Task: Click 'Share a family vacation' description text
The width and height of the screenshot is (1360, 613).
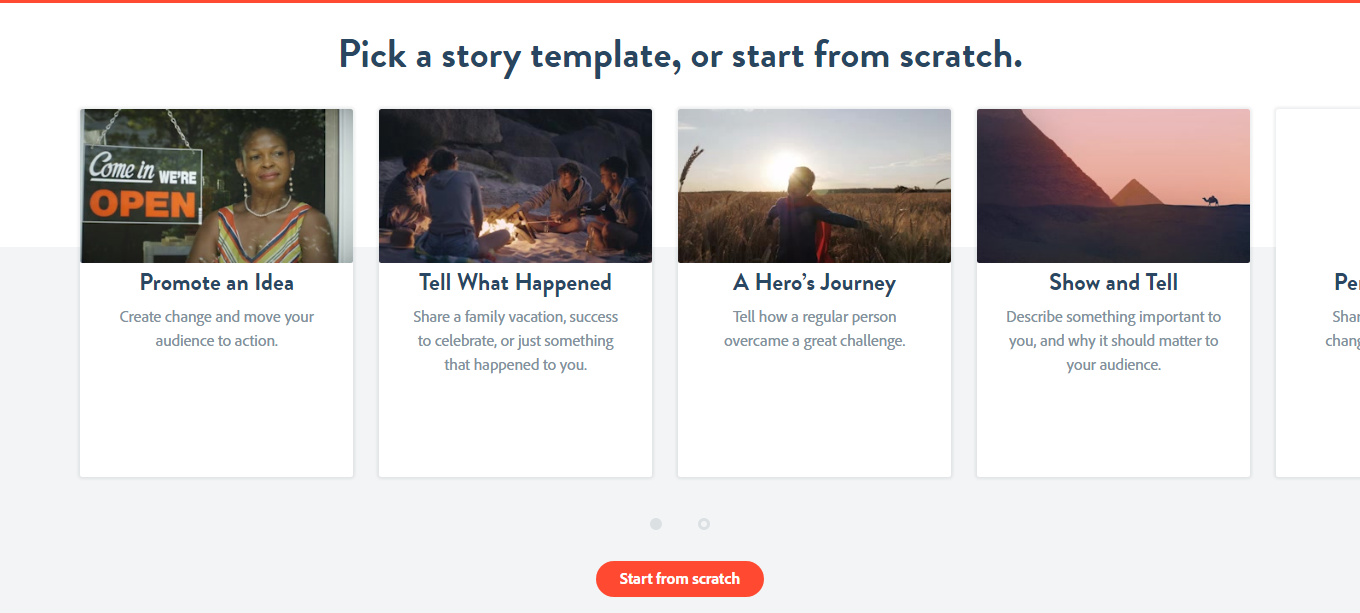Action: pyautogui.click(x=515, y=341)
